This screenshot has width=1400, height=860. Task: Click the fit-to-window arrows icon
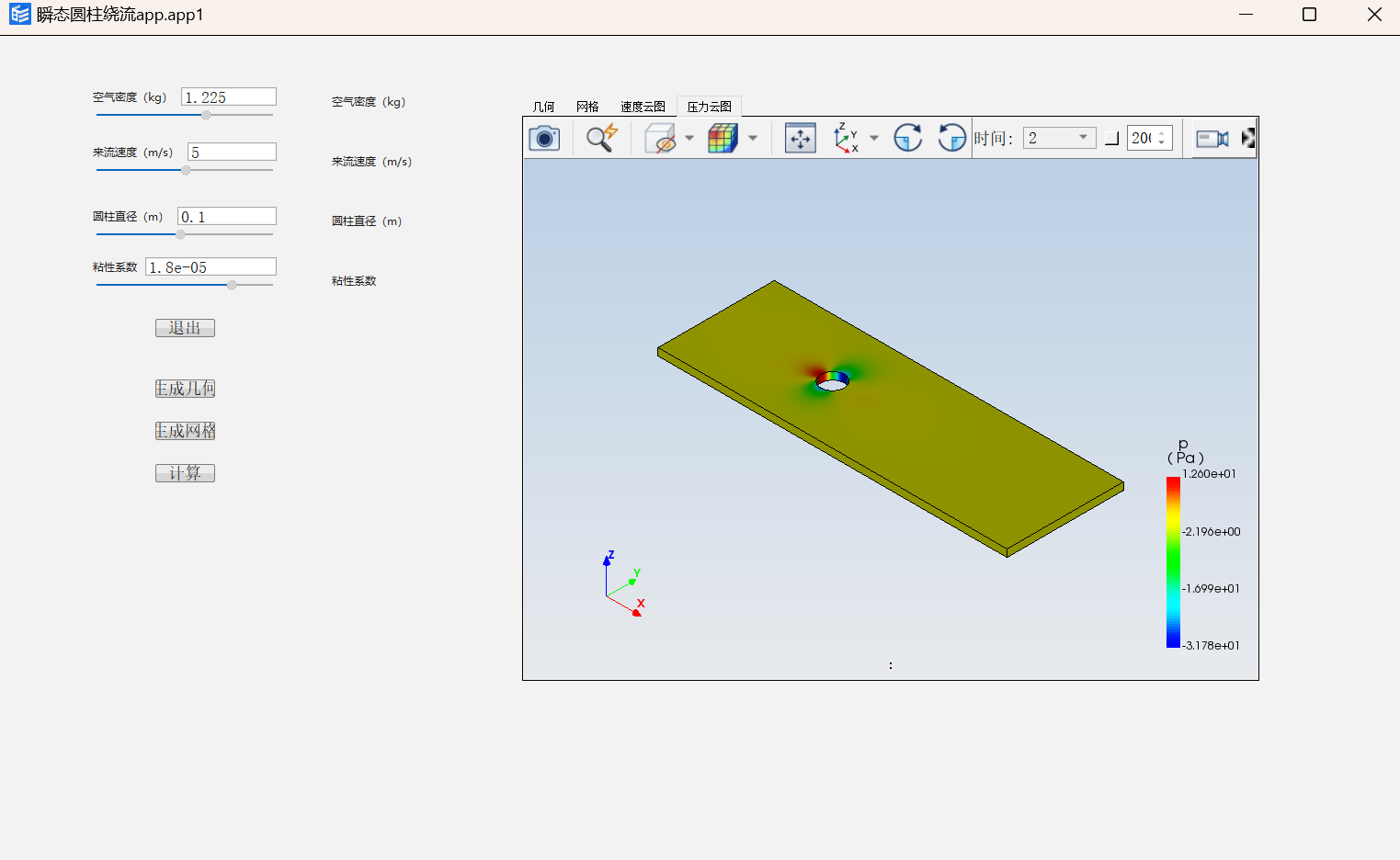(801, 139)
